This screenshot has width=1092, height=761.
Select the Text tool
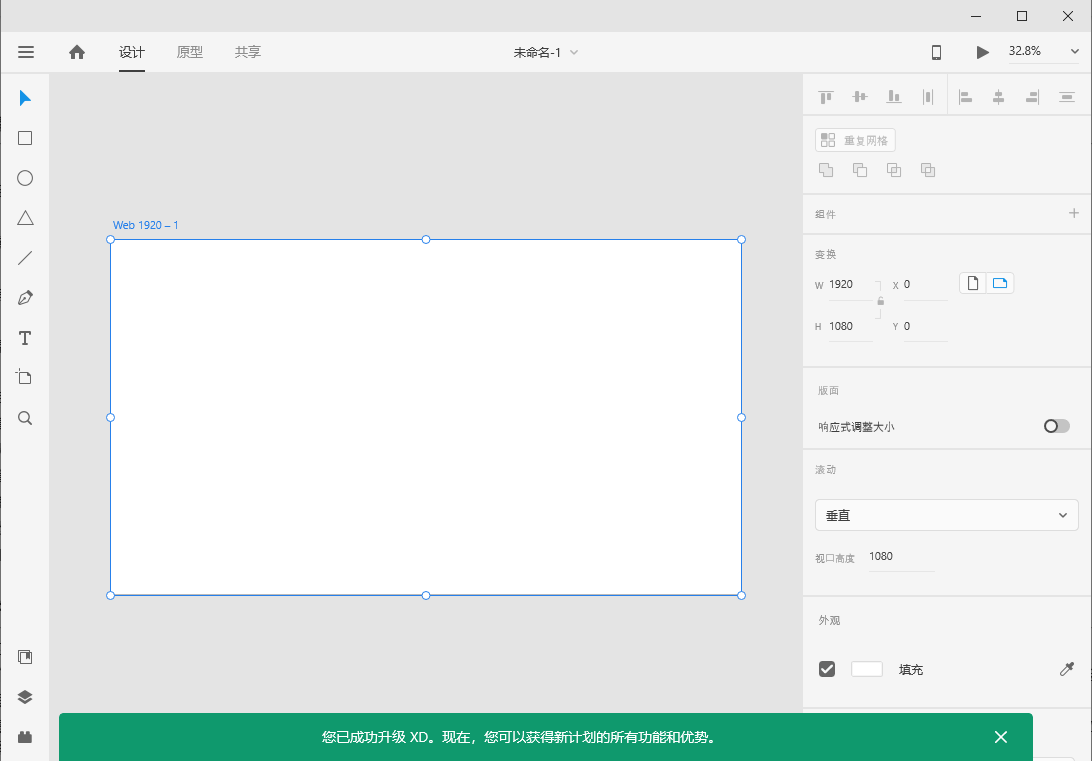click(25, 338)
